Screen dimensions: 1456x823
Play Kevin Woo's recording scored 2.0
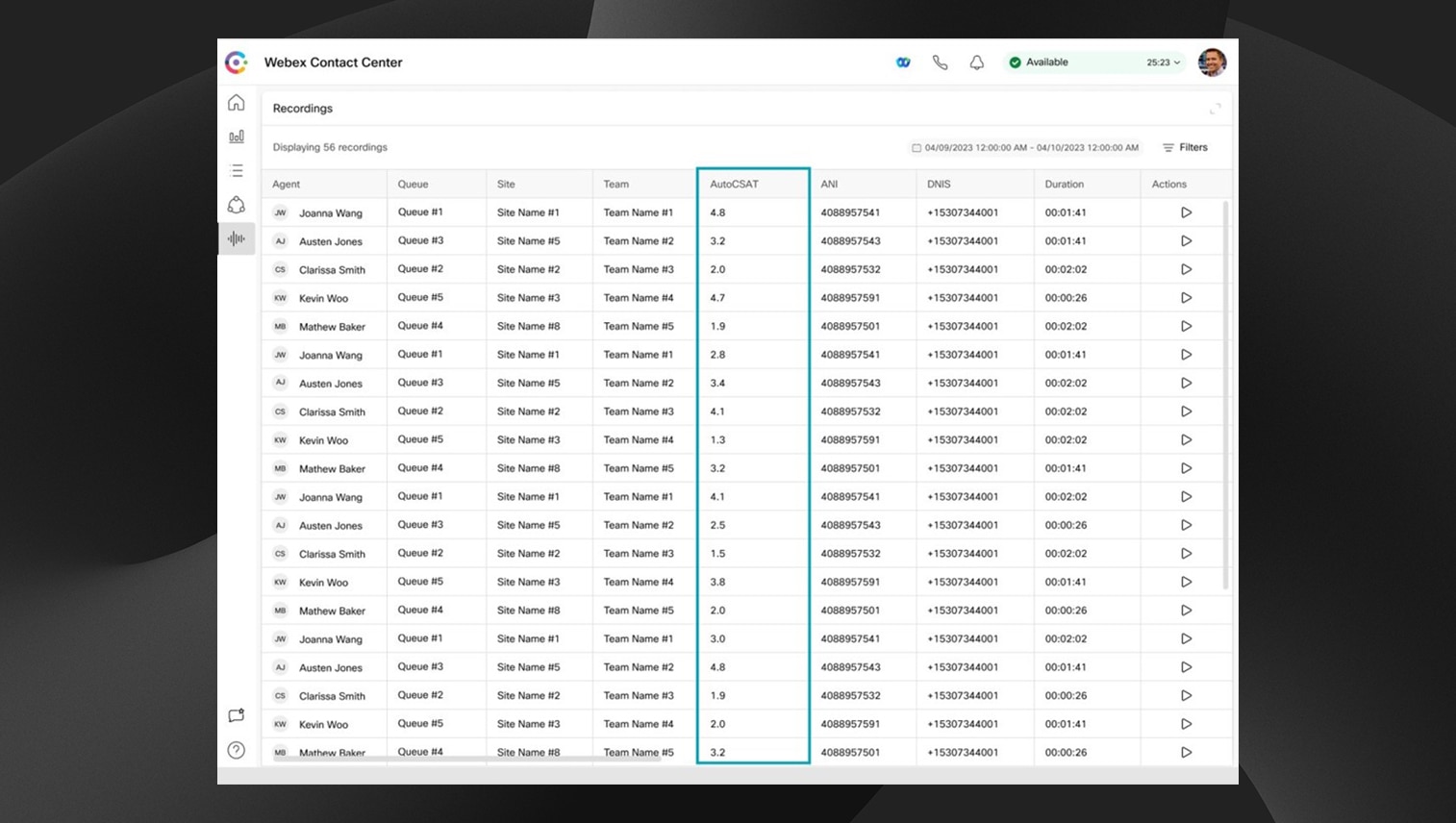point(1187,724)
